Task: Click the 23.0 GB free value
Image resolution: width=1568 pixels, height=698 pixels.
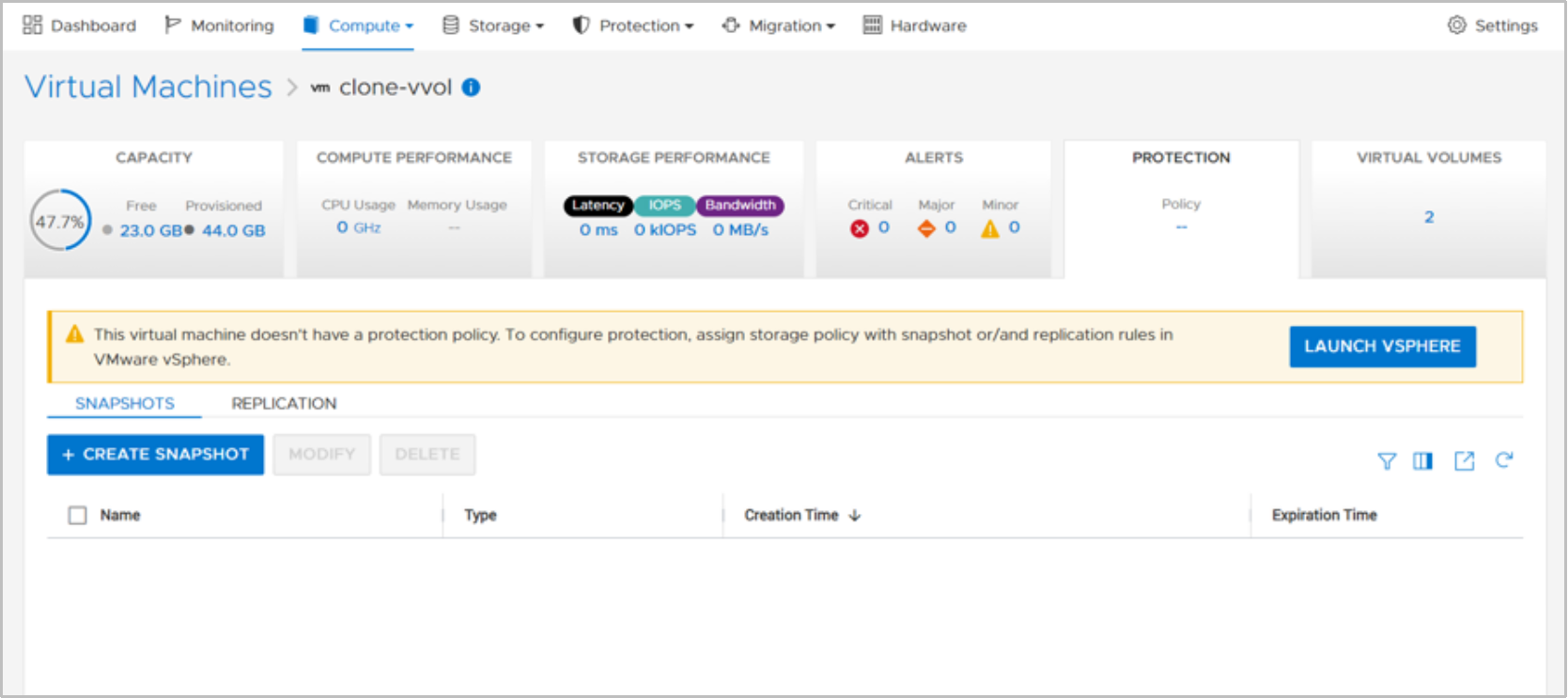Action: click(x=150, y=231)
